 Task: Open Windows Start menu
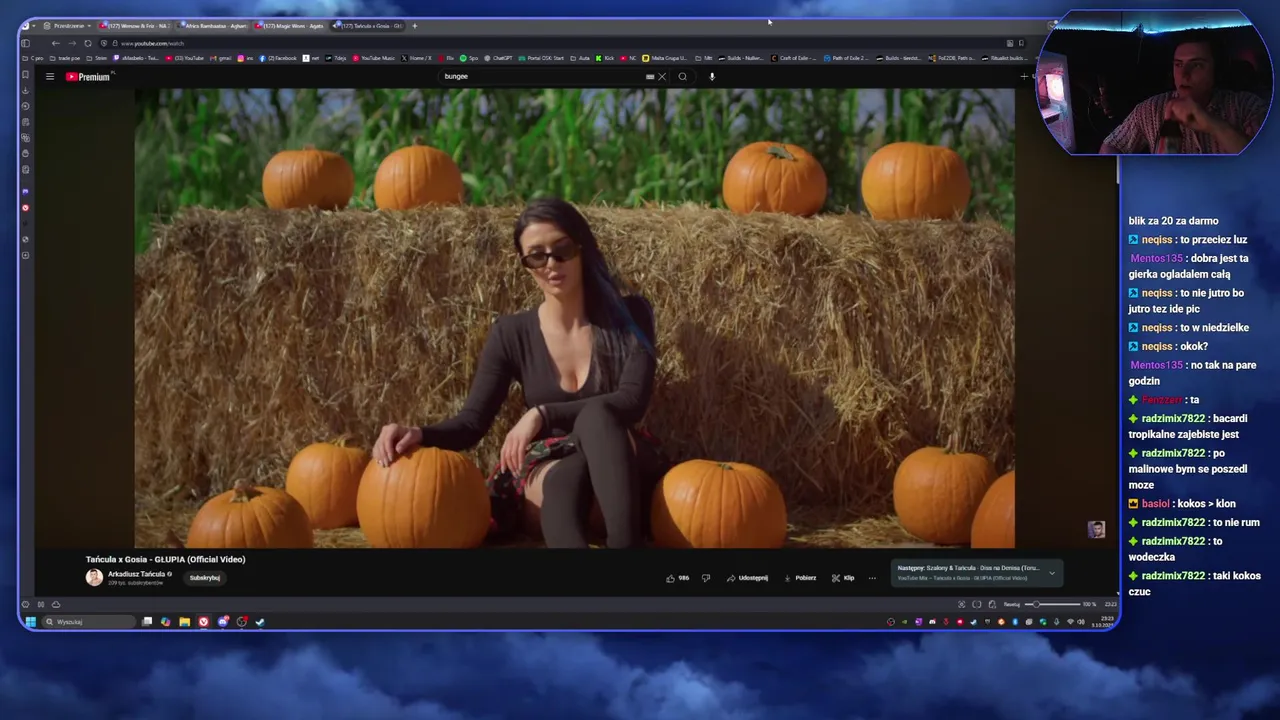point(29,622)
